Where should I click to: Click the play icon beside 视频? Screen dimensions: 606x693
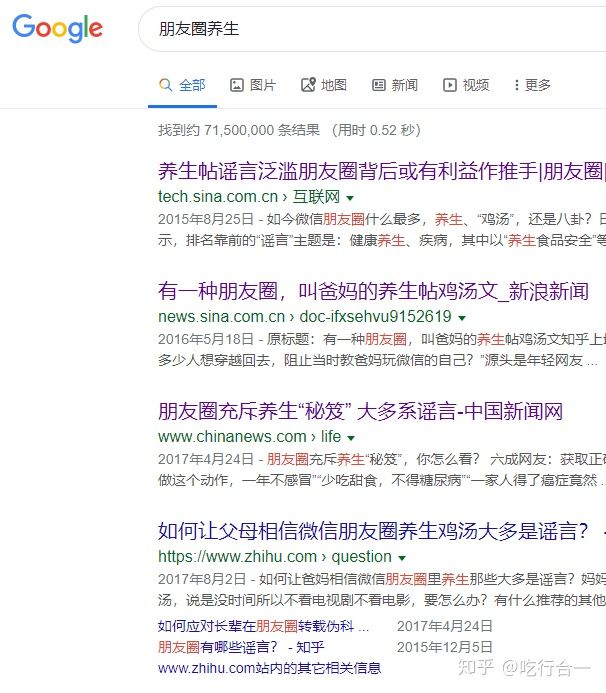click(450, 85)
